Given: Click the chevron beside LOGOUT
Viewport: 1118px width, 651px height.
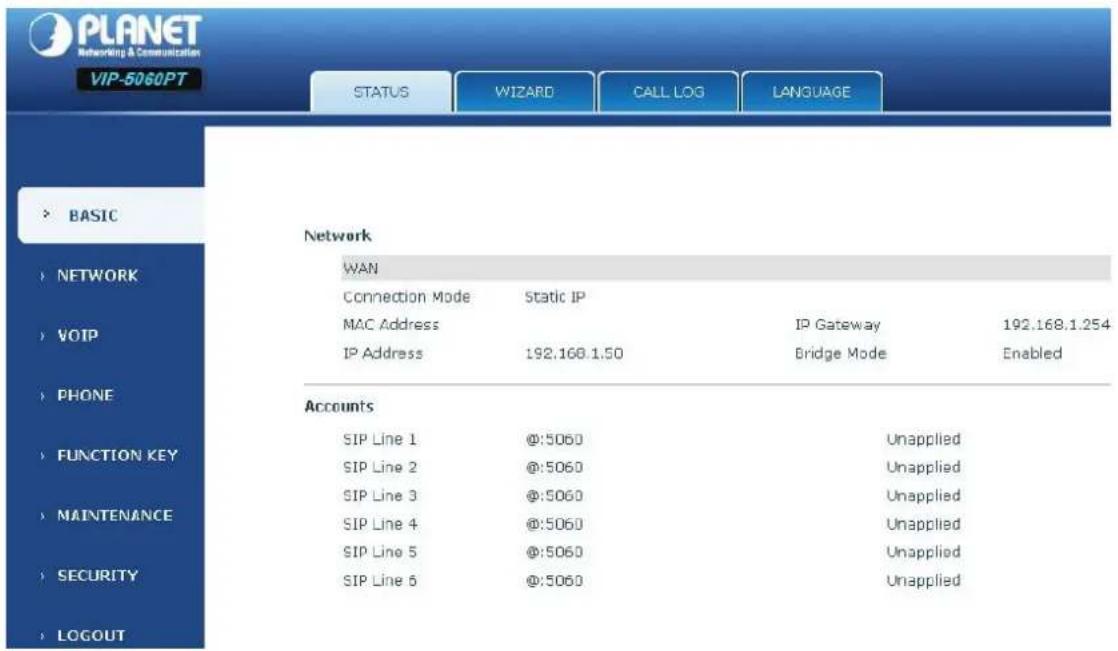Looking at the screenshot, I should (x=42, y=635).
